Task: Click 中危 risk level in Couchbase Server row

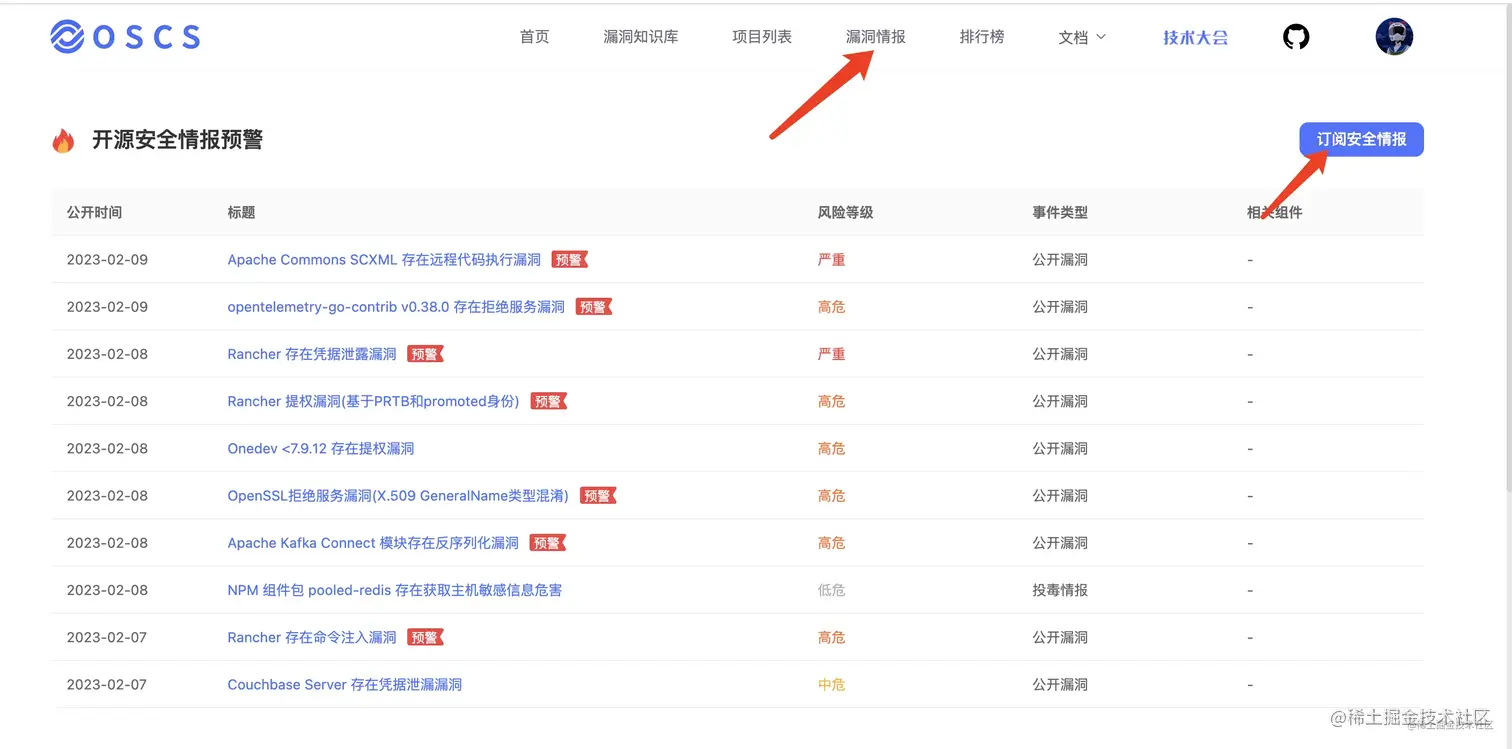Action: click(831, 685)
